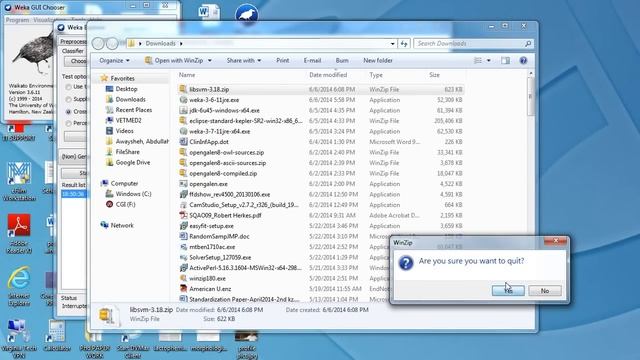Image resolution: width=640 pixels, height=360 pixels.
Task: Create a New folder
Action: tap(378, 60)
